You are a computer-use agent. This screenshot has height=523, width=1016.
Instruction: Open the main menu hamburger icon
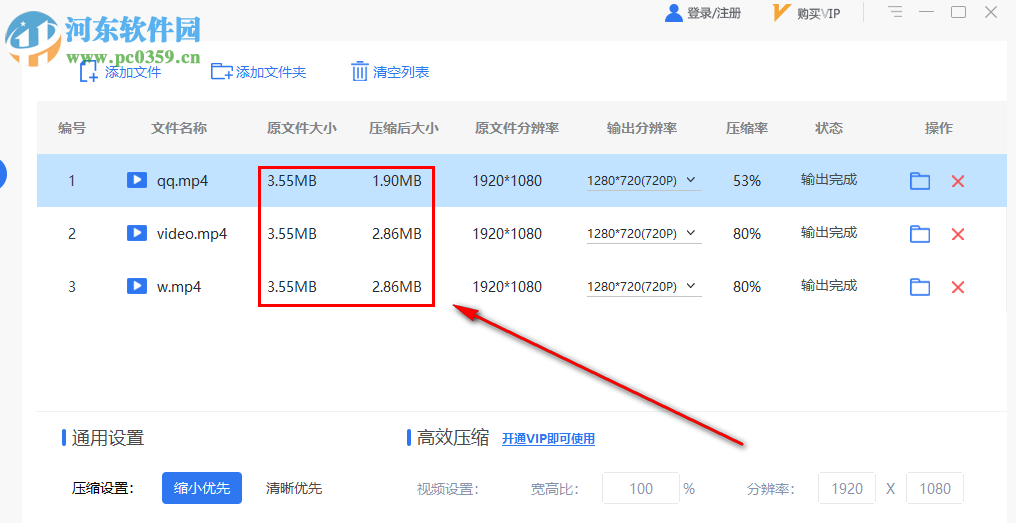click(x=896, y=12)
